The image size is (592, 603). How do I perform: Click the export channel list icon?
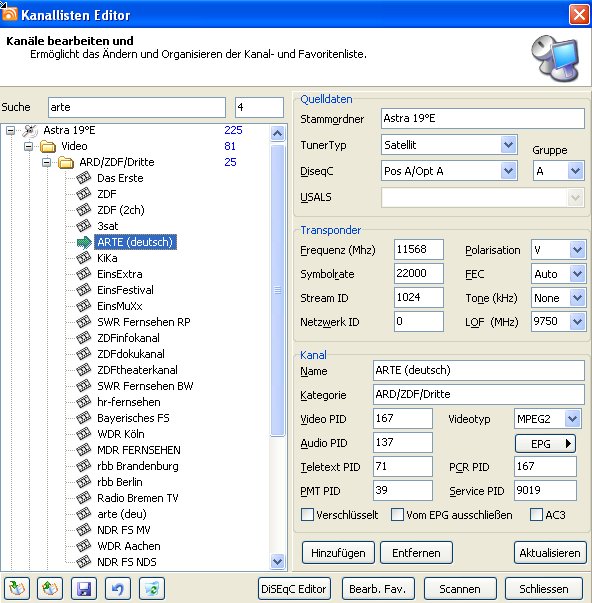tap(50, 588)
